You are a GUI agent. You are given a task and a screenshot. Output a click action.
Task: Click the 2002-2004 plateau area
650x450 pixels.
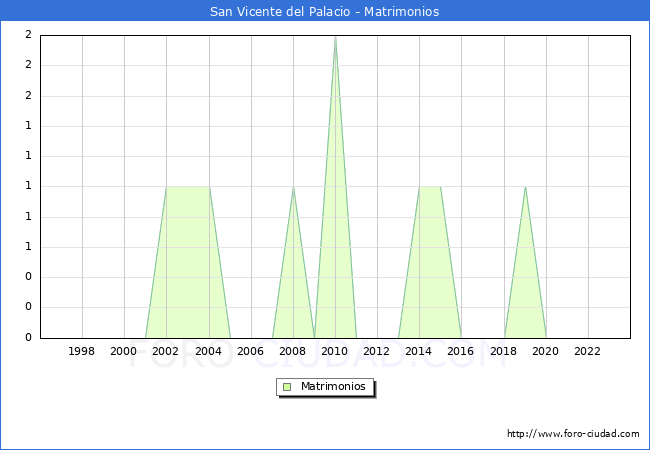pos(188,262)
